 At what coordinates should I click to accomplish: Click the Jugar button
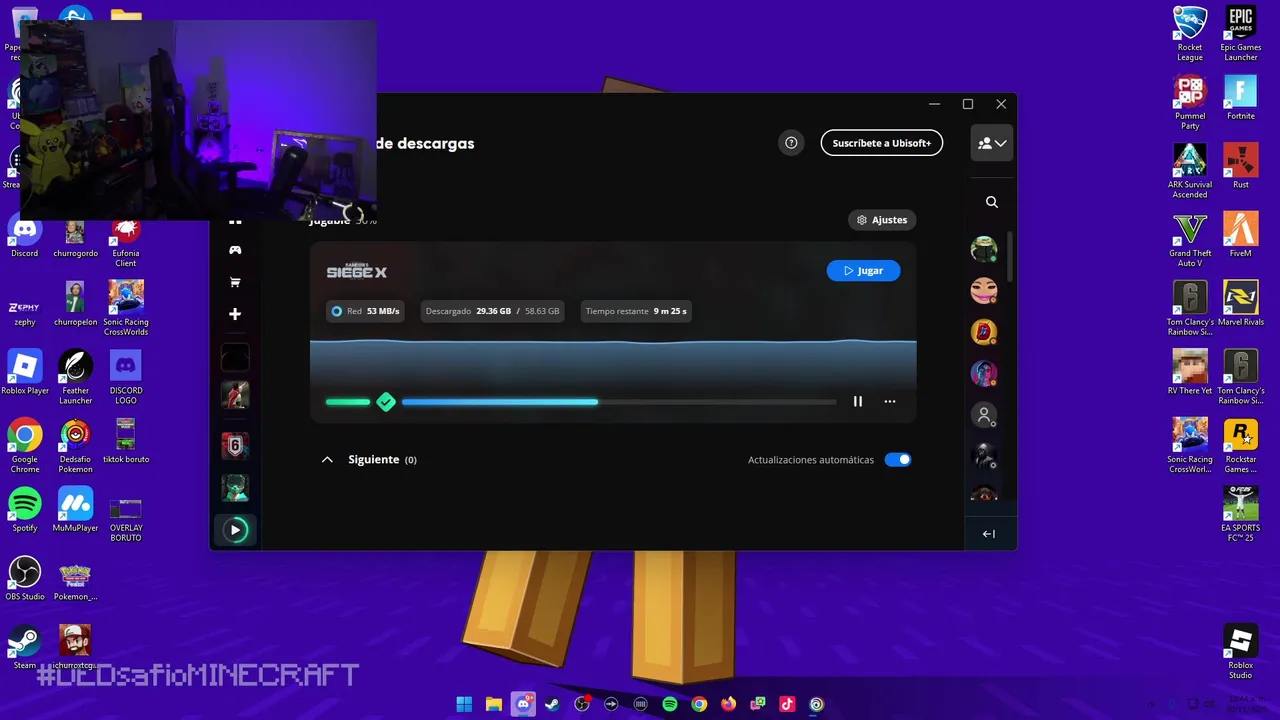[863, 271]
